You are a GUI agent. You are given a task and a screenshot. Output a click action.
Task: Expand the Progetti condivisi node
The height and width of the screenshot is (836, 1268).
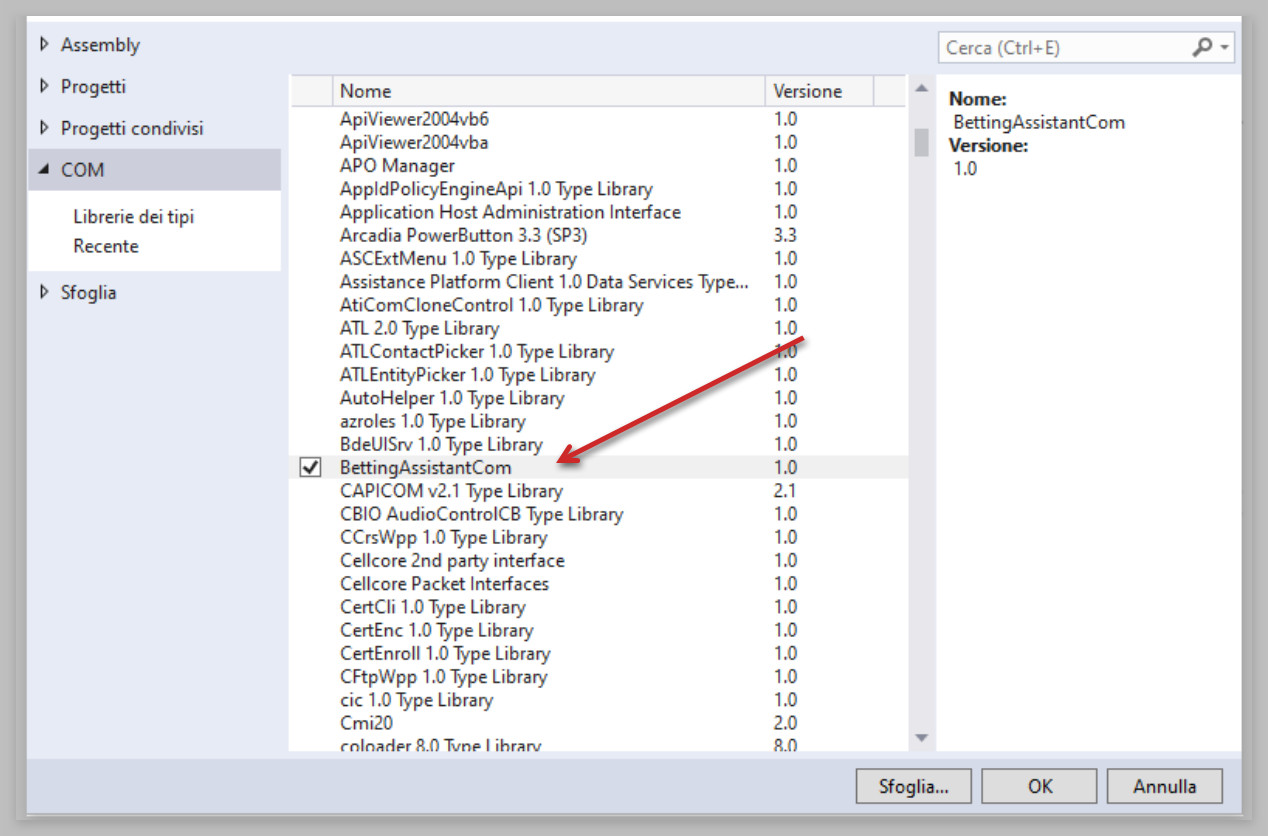pos(44,129)
